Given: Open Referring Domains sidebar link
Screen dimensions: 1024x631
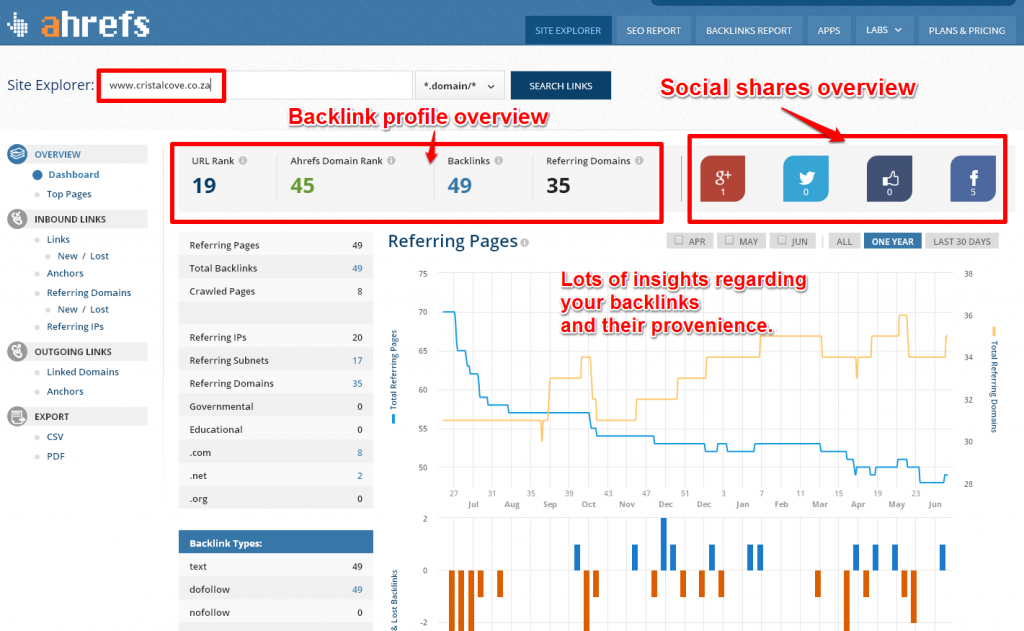Looking at the screenshot, I should [89, 293].
